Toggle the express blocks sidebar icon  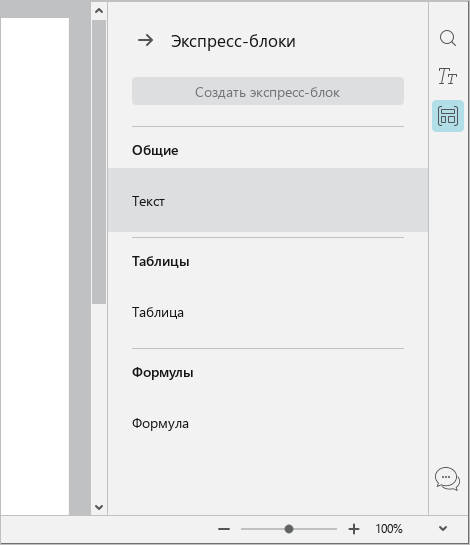(x=448, y=116)
